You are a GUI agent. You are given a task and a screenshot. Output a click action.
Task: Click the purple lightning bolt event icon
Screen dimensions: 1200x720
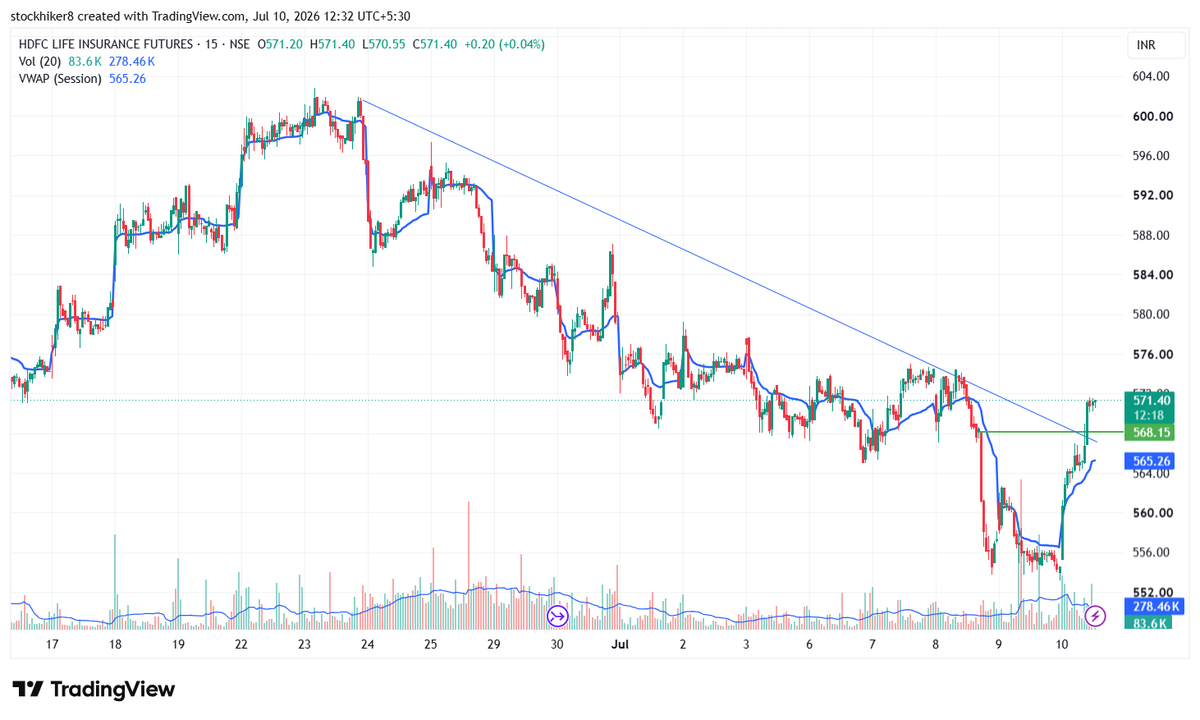(x=1096, y=616)
